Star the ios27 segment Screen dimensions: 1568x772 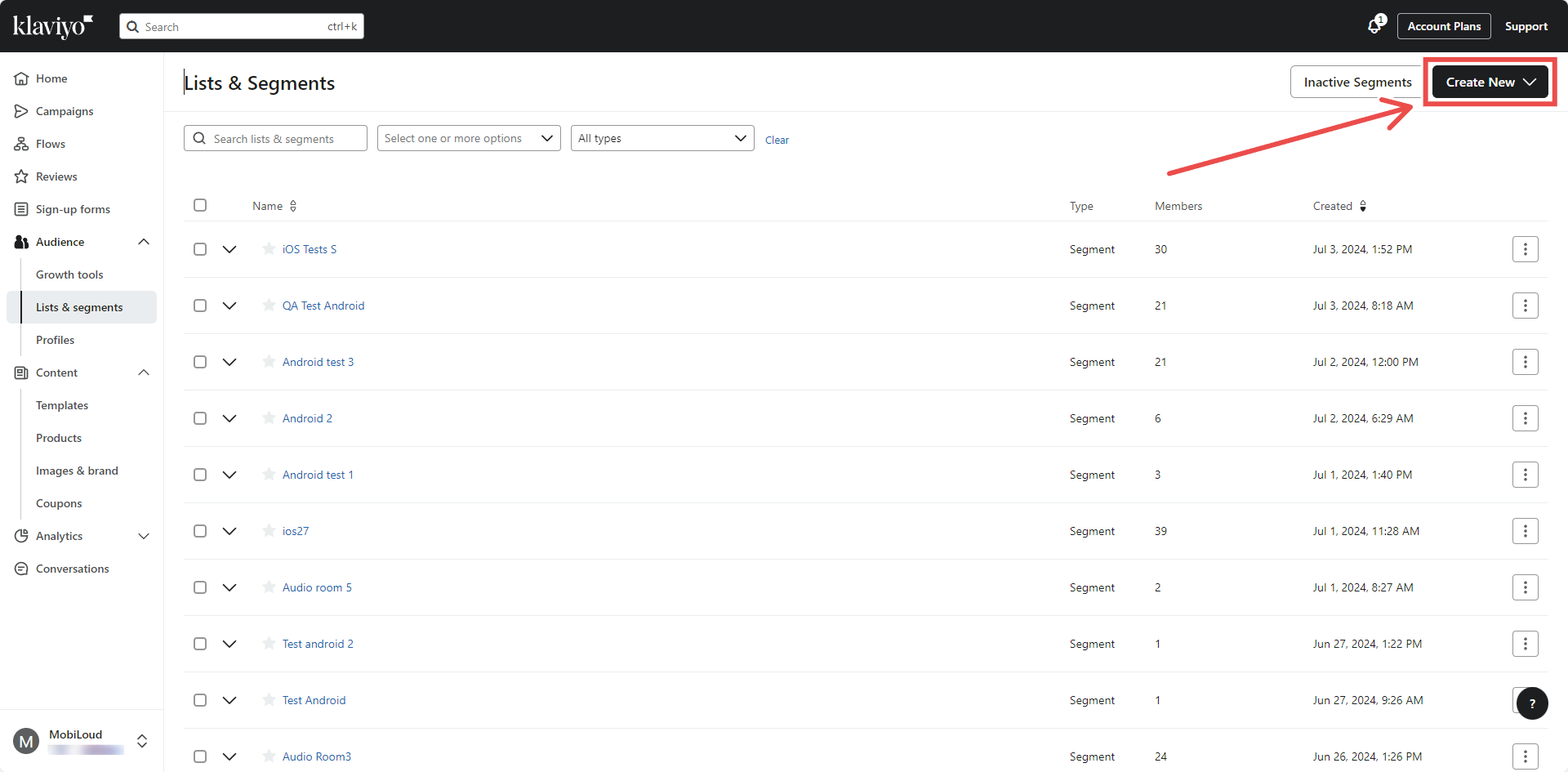(269, 530)
